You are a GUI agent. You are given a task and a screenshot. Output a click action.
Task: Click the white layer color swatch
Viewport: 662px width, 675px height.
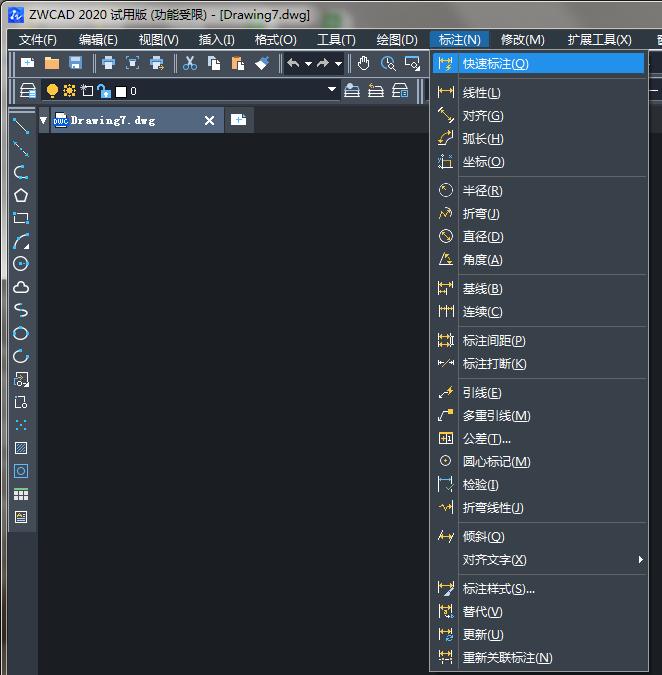[x=121, y=91]
